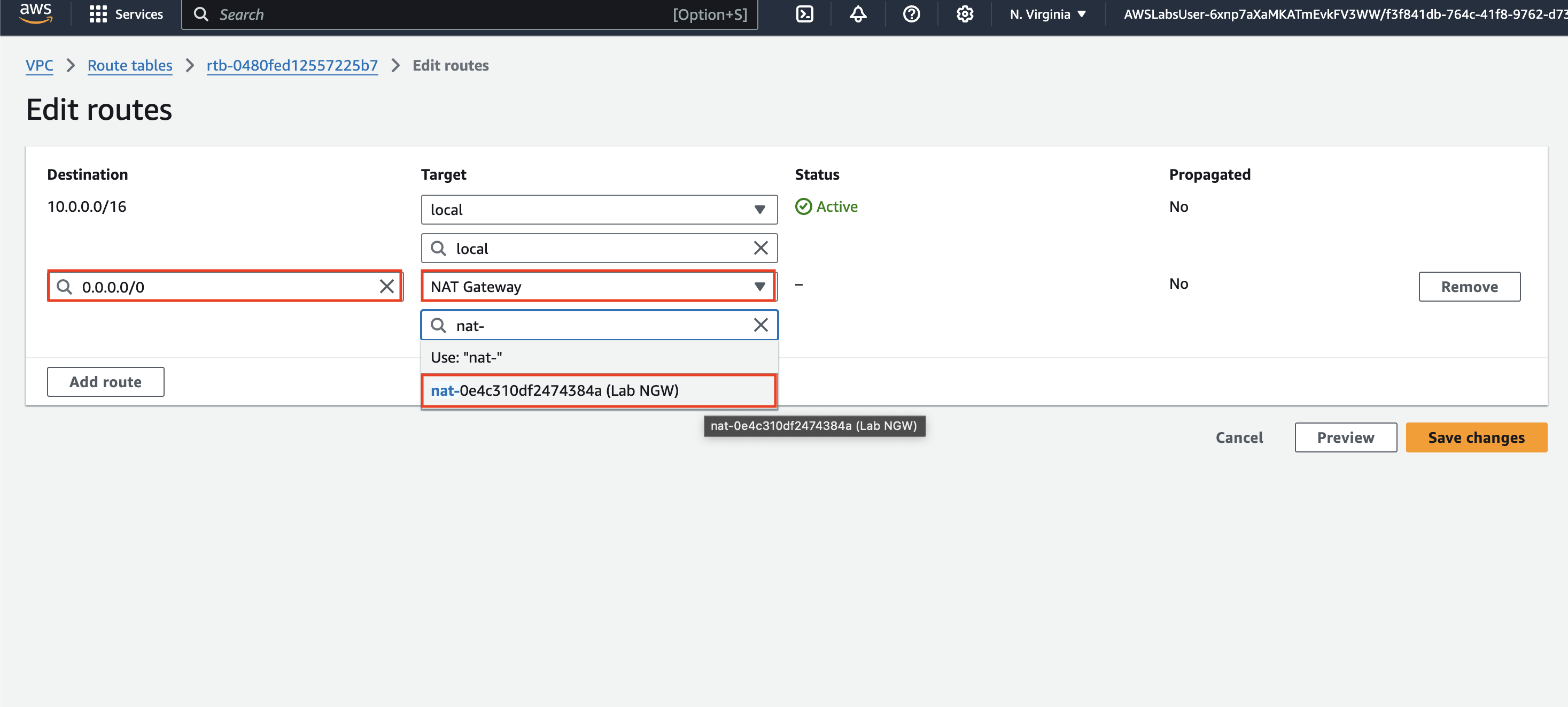
Task: Click the Remove route button
Action: point(1469,286)
